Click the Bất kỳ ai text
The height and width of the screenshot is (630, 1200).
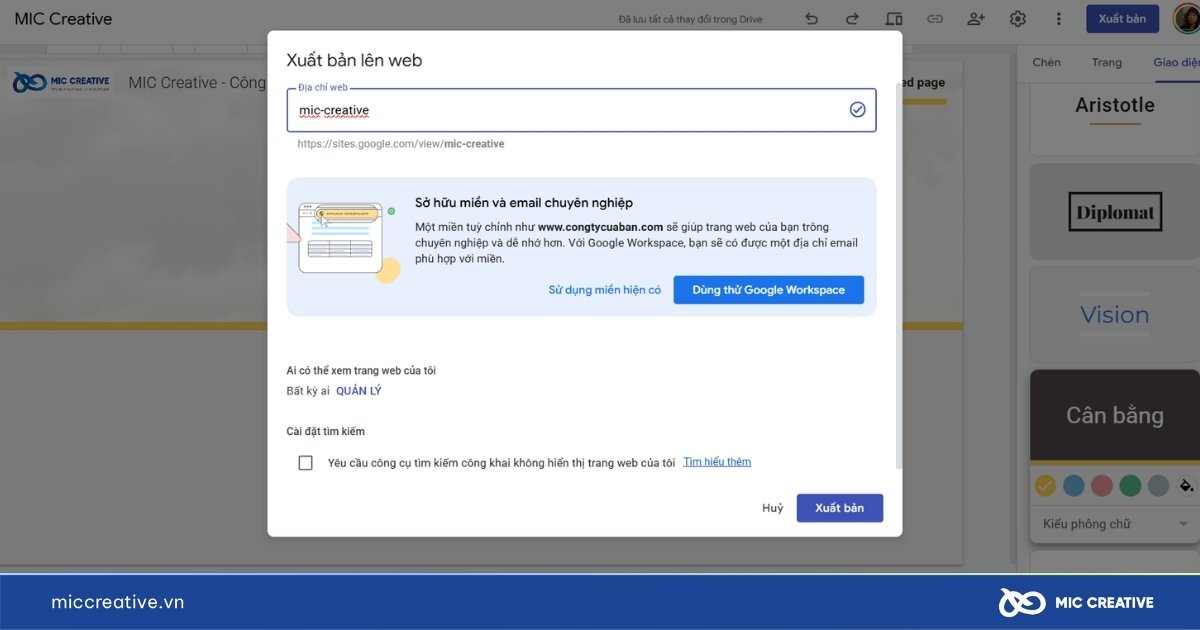pyautogui.click(x=308, y=391)
